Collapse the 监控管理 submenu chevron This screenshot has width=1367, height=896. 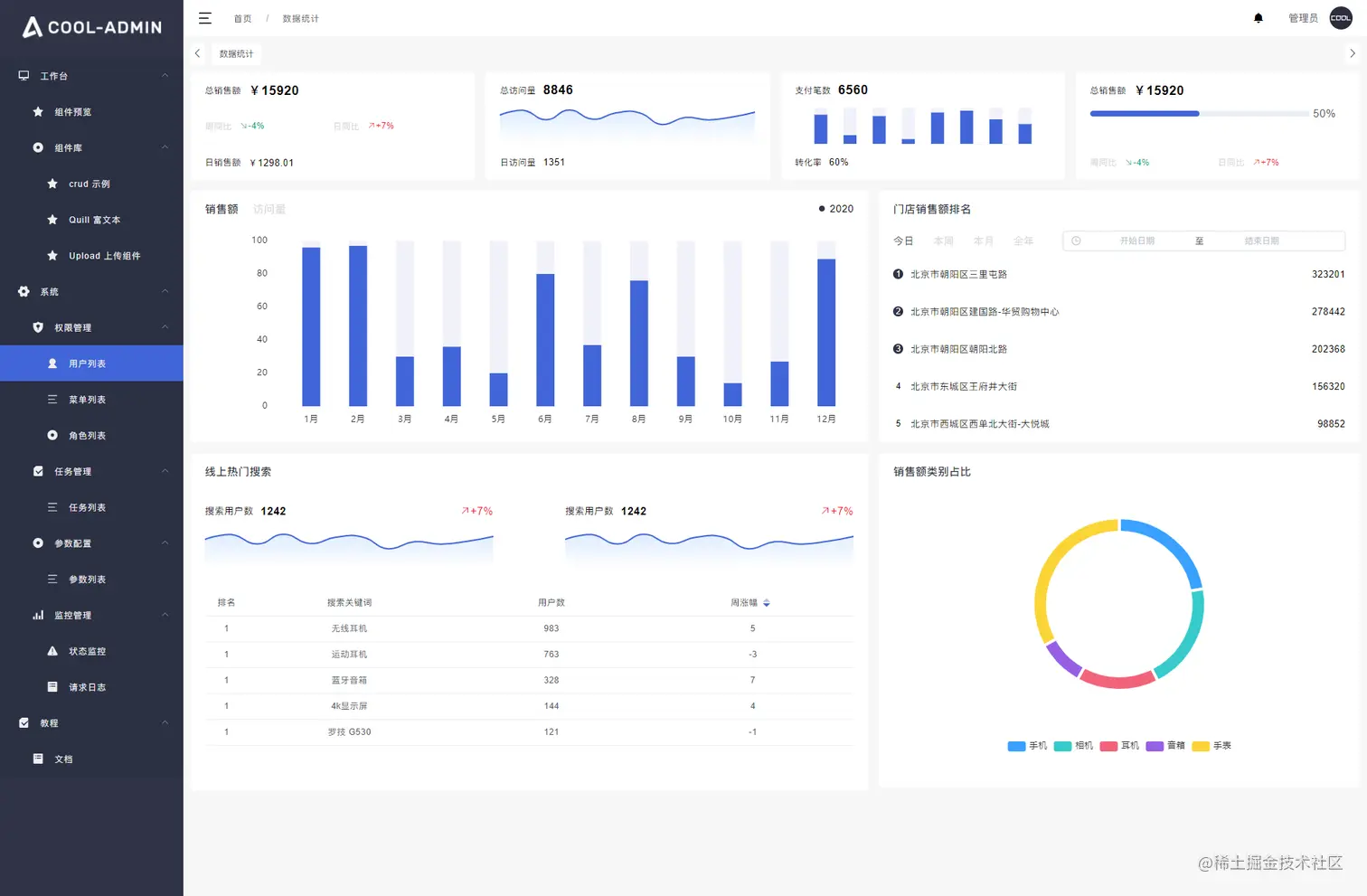pos(165,615)
